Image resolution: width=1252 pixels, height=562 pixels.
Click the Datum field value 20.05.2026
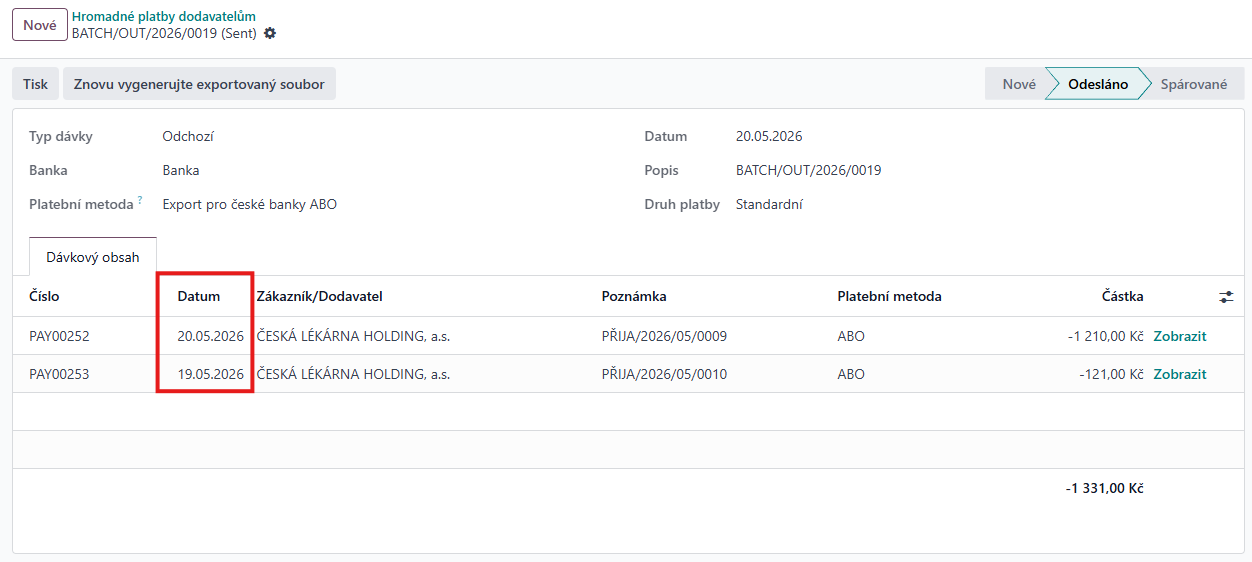pyautogui.click(x=769, y=136)
